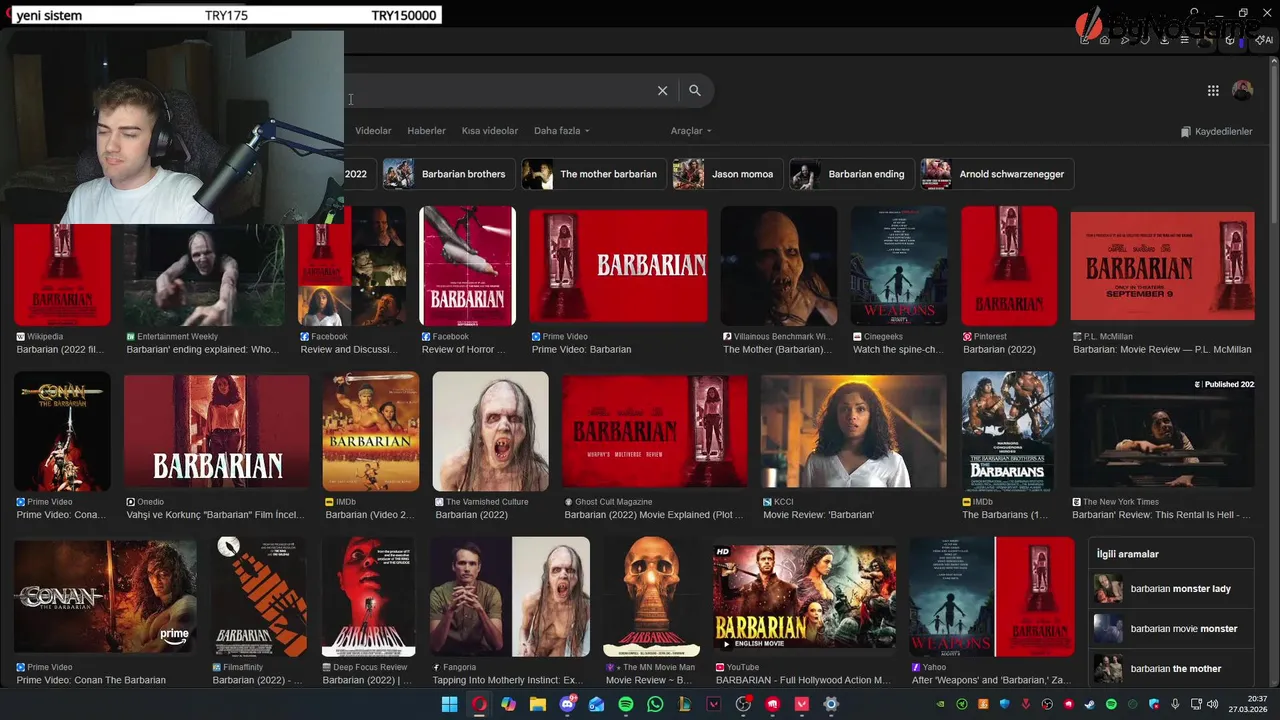Open related search barbarian movie monster
Screen dimensions: 1280x720
pos(1171,629)
